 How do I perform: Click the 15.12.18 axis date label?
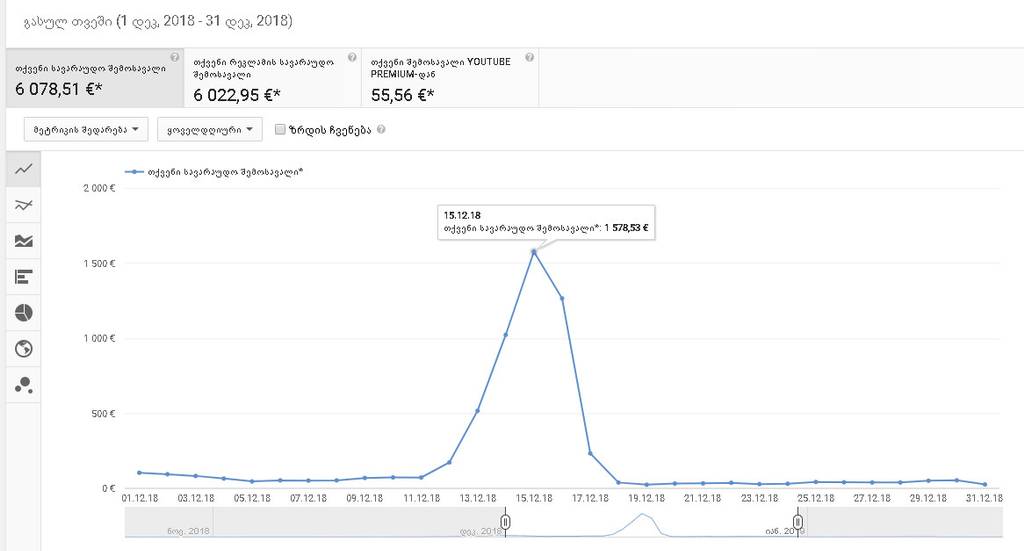[534, 498]
